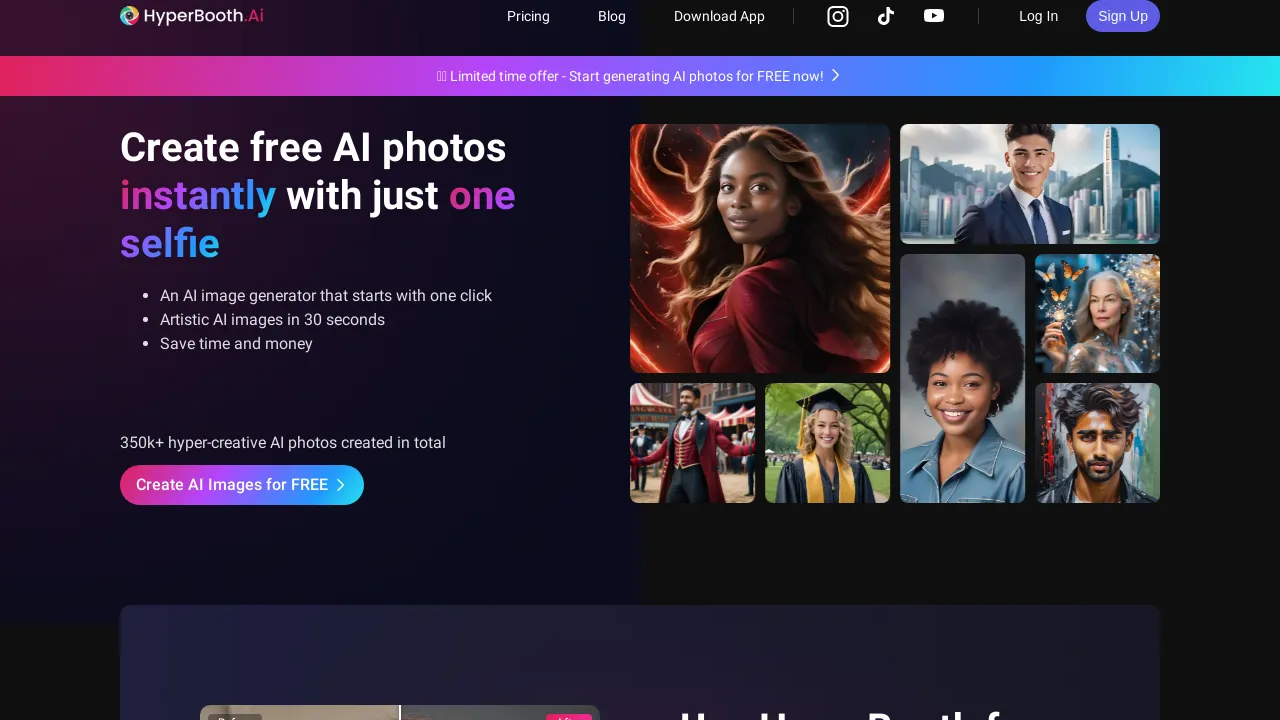Click the Create AI Images for FREE button

point(242,485)
